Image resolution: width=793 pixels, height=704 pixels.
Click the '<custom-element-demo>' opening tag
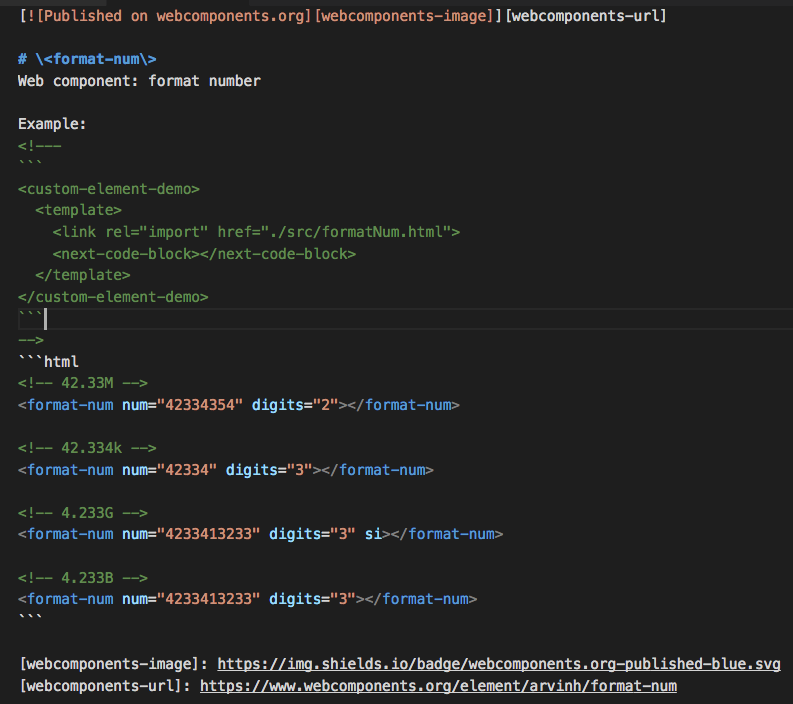[x=109, y=189]
